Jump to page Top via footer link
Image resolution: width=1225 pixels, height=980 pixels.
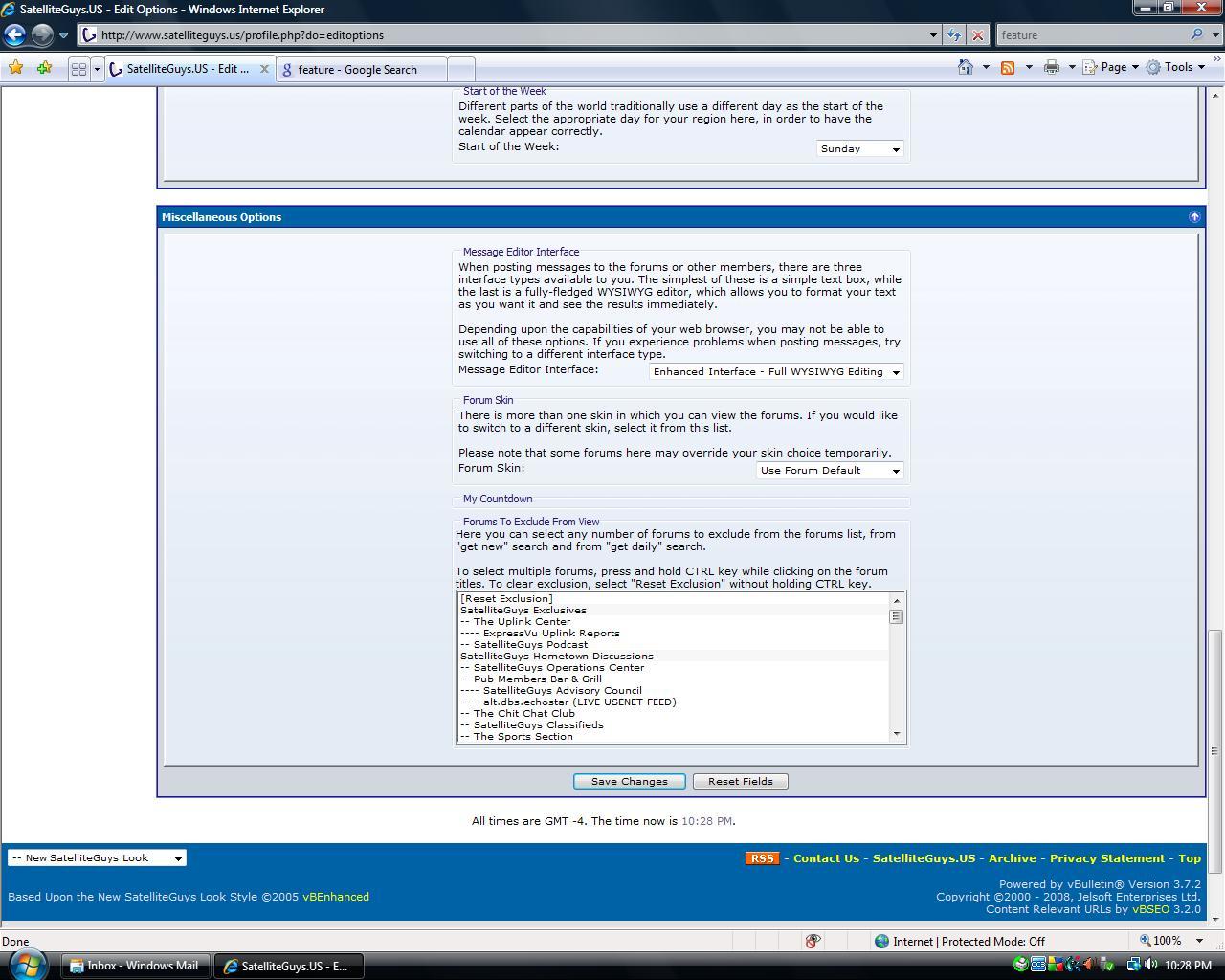pyautogui.click(x=1190, y=858)
